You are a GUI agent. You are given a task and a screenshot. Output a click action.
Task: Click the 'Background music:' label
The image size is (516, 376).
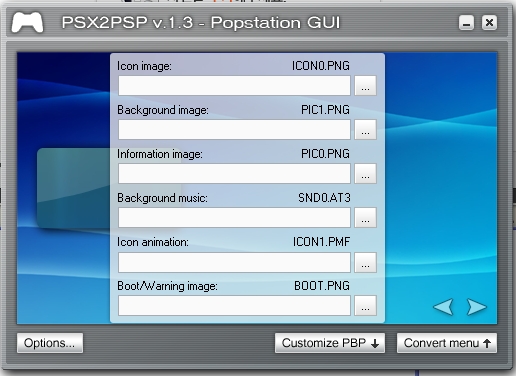[162, 198]
